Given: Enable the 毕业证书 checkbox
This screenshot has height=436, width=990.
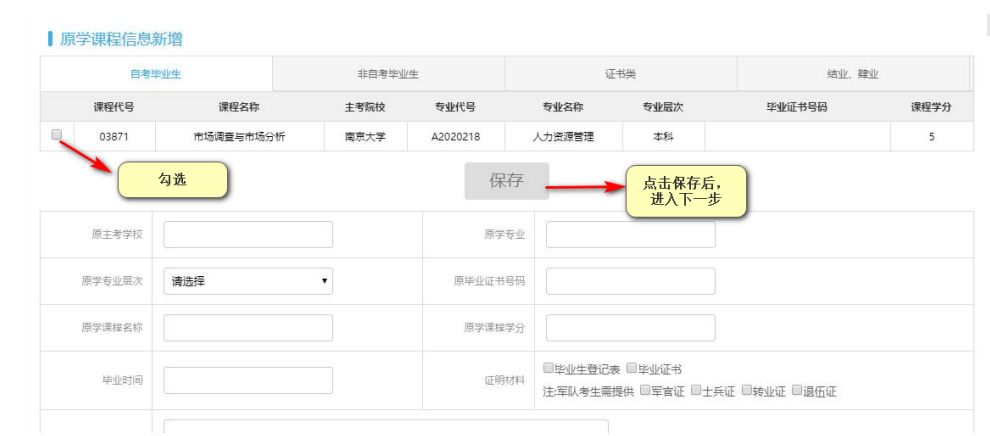Looking at the screenshot, I should pos(631,368).
